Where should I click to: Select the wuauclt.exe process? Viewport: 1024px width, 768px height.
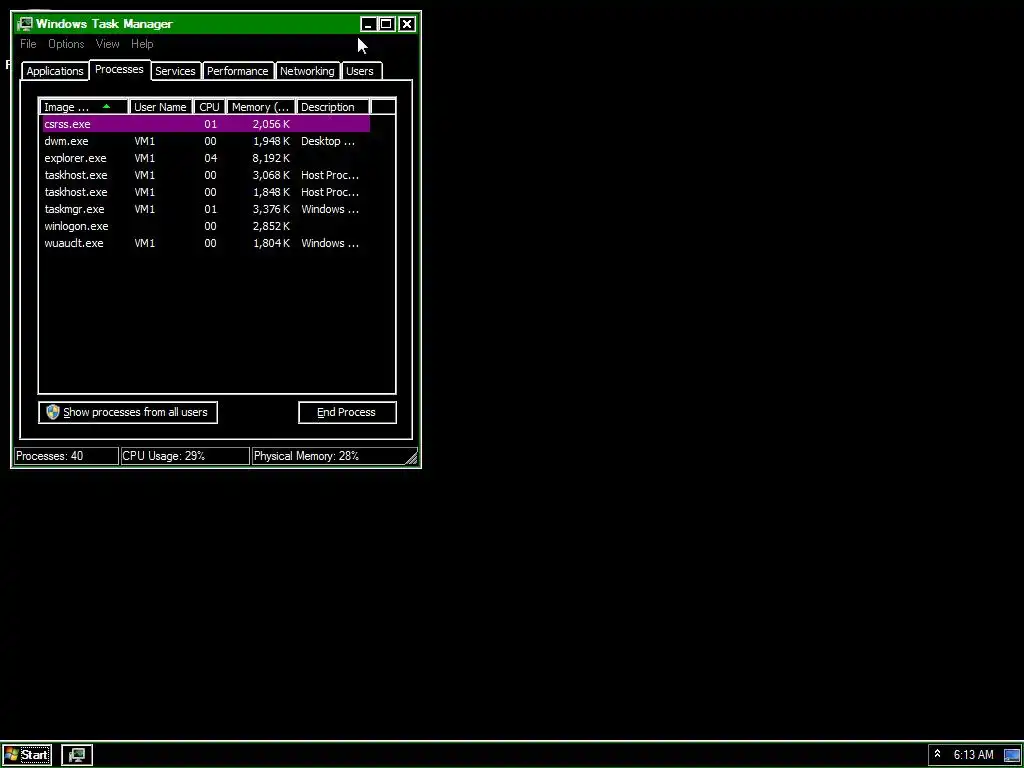(x=206, y=243)
